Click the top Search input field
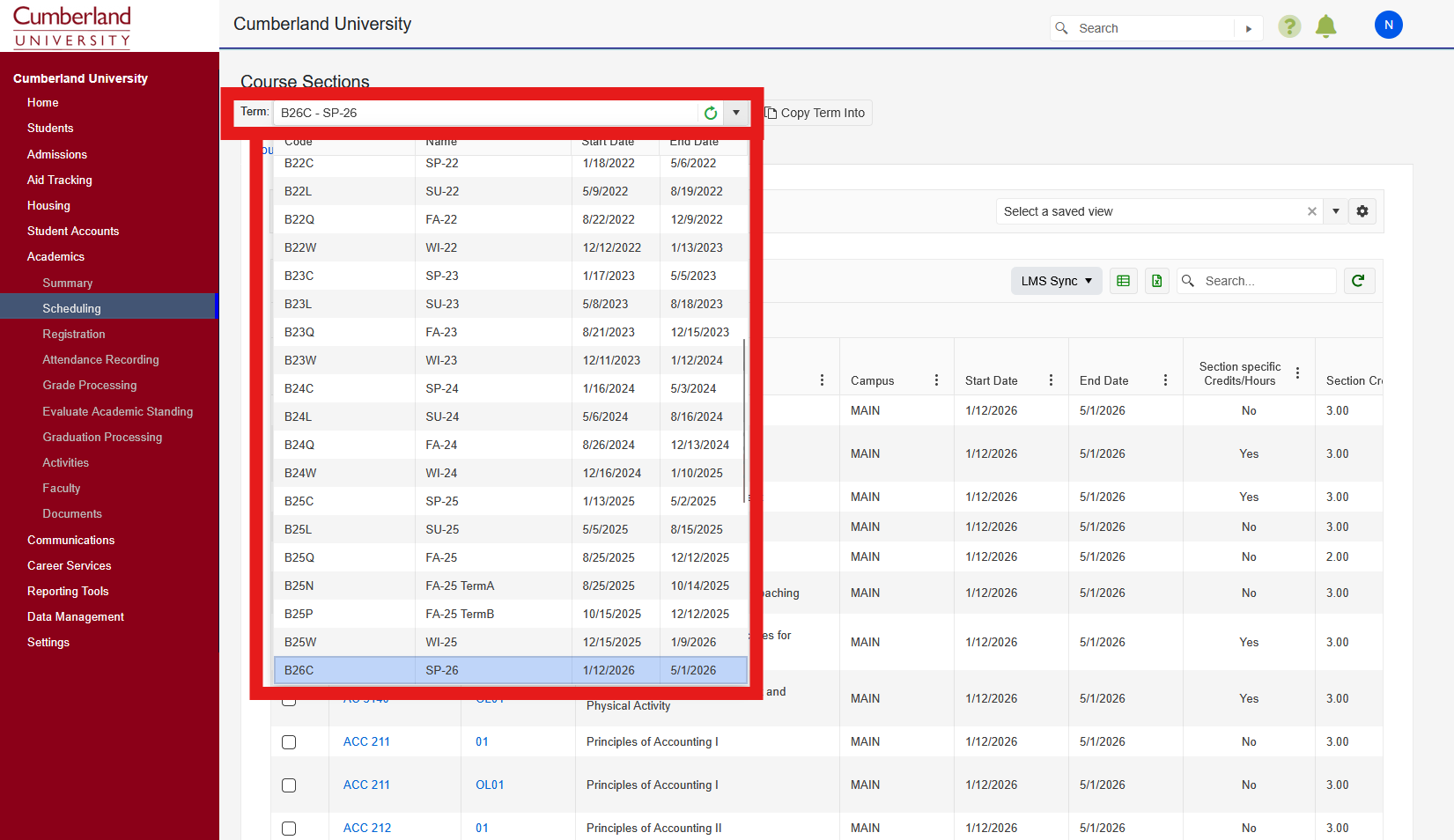Viewport: 1454px width, 840px height. (1154, 28)
